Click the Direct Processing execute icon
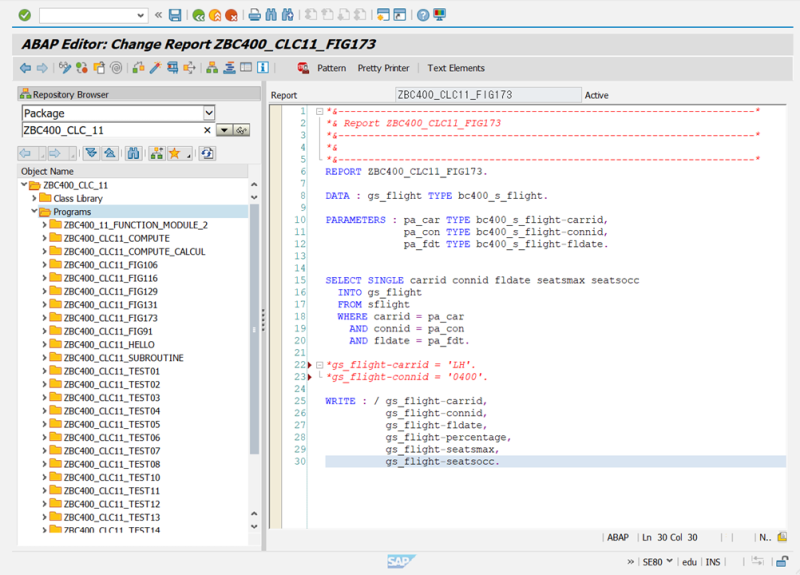The image size is (800, 575). click(x=172, y=68)
